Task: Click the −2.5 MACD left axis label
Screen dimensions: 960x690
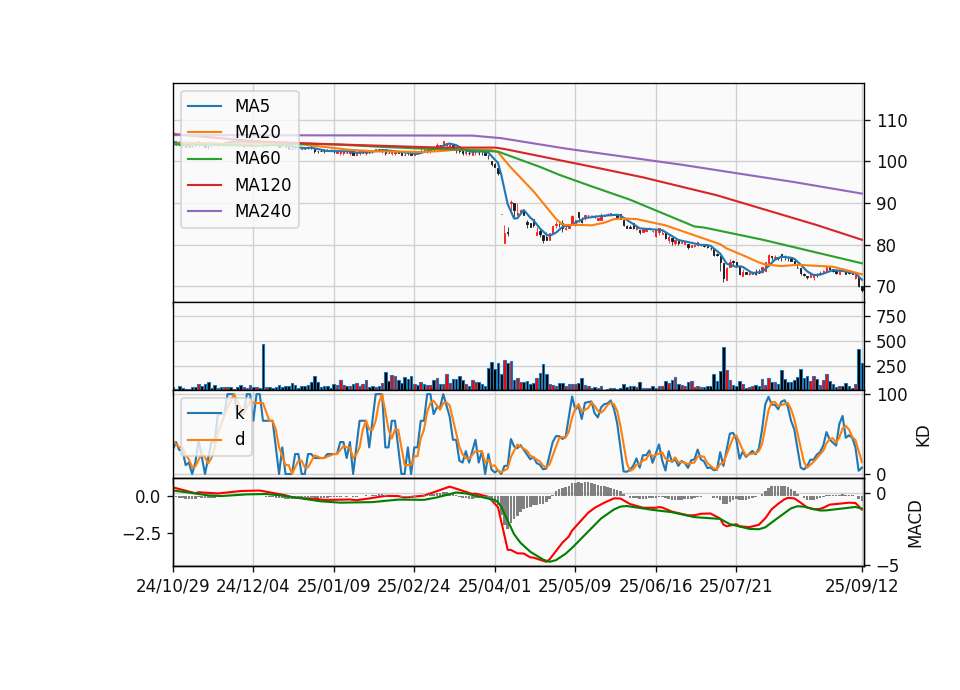Action: pos(142,534)
